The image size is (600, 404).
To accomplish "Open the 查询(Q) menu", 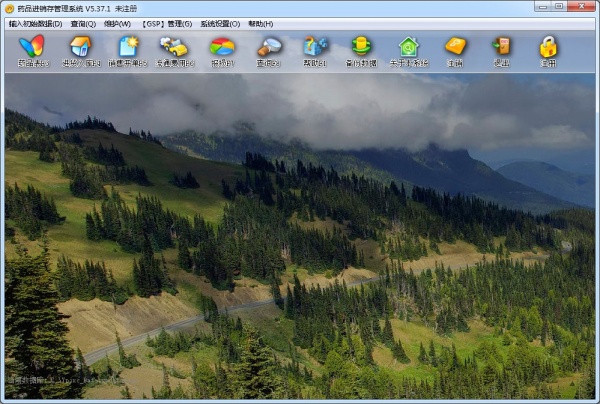I will [83, 23].
